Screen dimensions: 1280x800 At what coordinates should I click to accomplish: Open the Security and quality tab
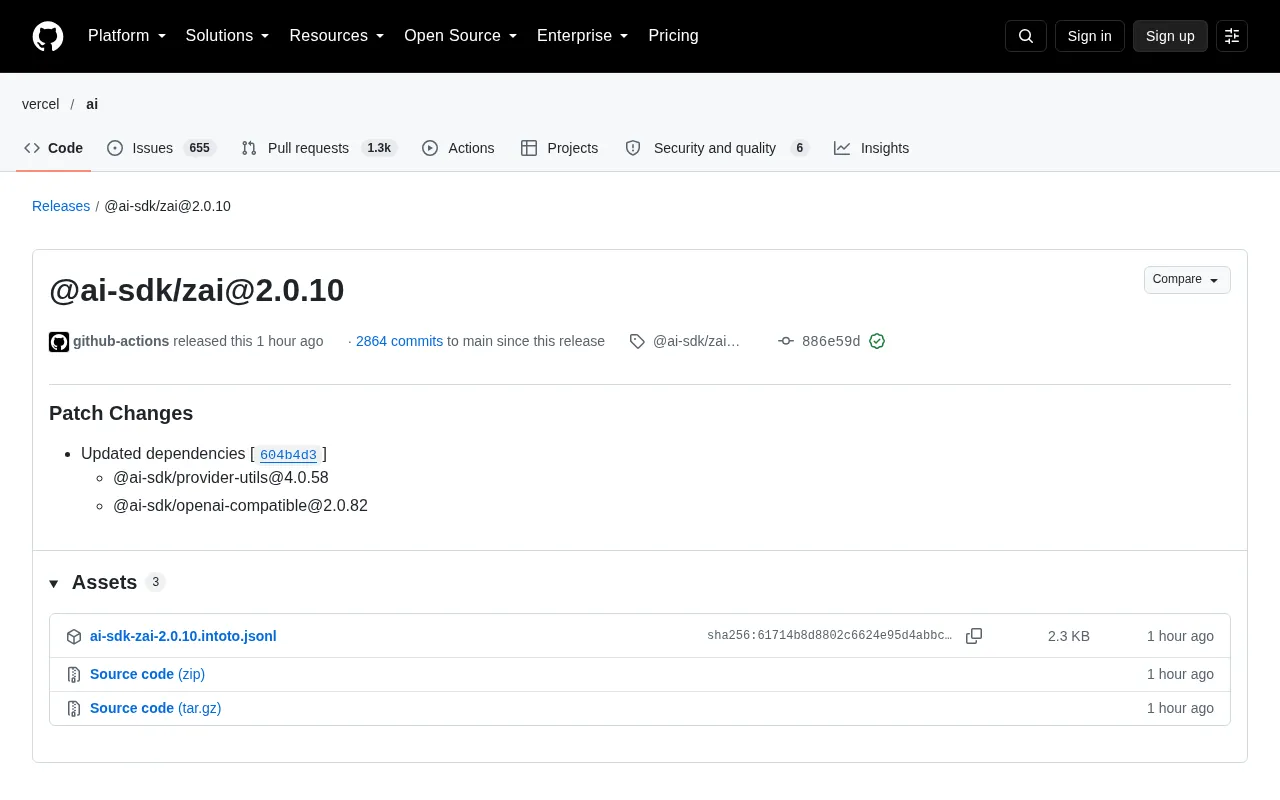[x=716, y=148]
